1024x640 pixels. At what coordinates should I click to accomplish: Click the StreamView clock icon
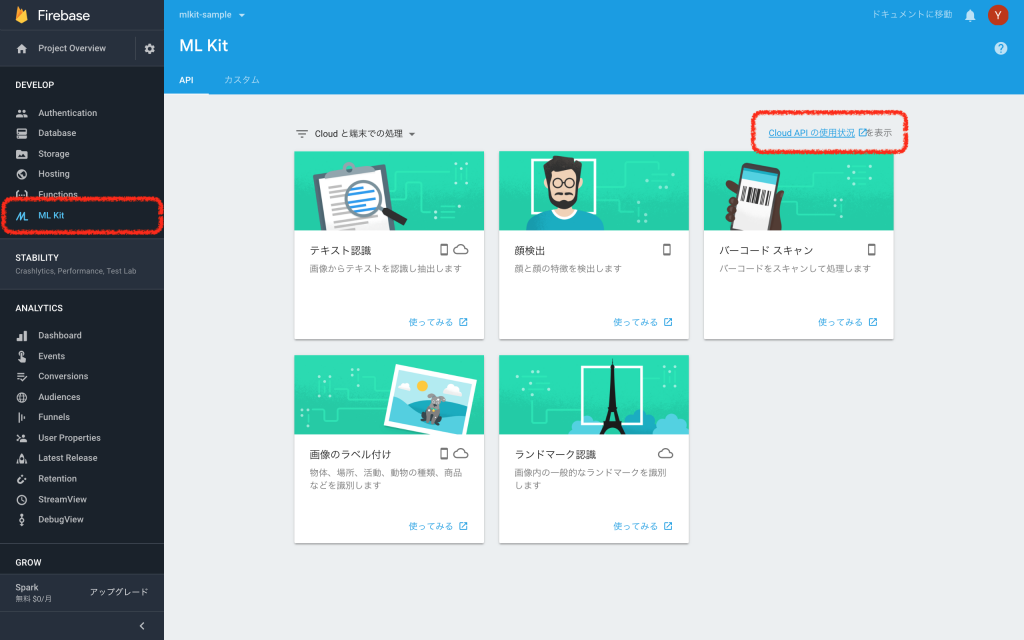coord(22,500)
